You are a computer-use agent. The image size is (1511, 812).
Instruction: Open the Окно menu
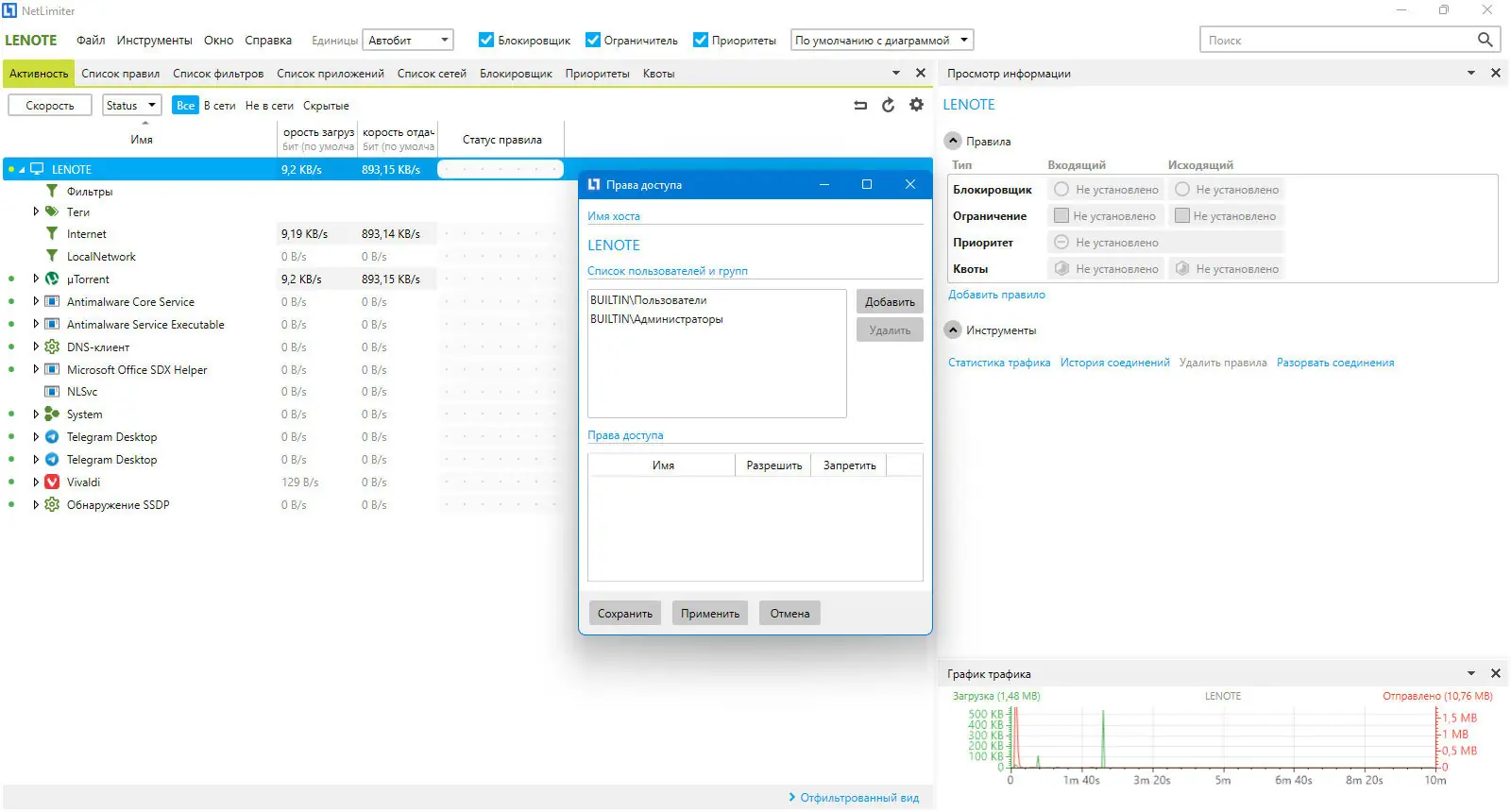click(218, 40)
